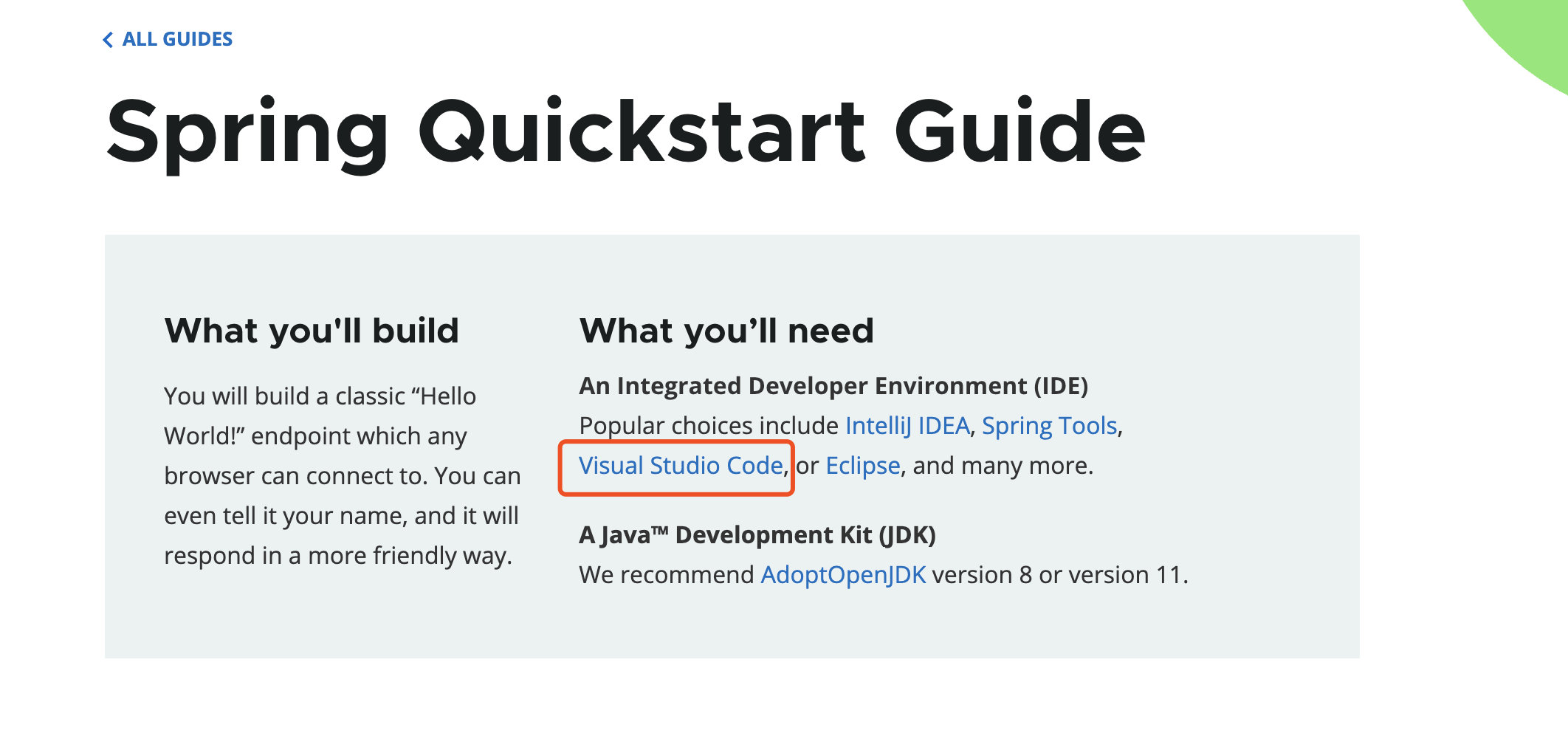Click the Spring Quickstart Guide title

[626, 134]
